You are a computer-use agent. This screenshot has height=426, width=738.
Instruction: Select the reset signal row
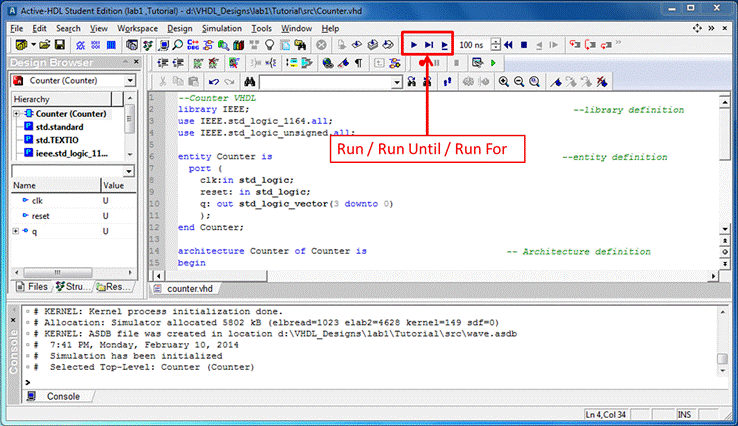pos(73,216)
